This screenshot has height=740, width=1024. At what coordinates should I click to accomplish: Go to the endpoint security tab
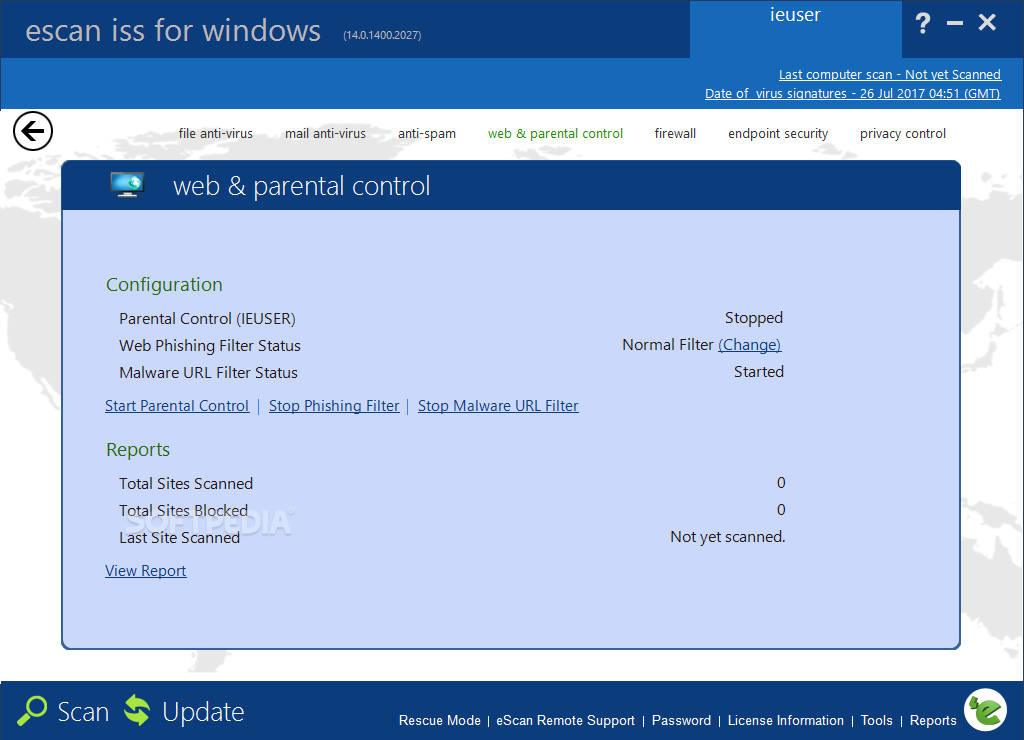(x=778, y=133)
